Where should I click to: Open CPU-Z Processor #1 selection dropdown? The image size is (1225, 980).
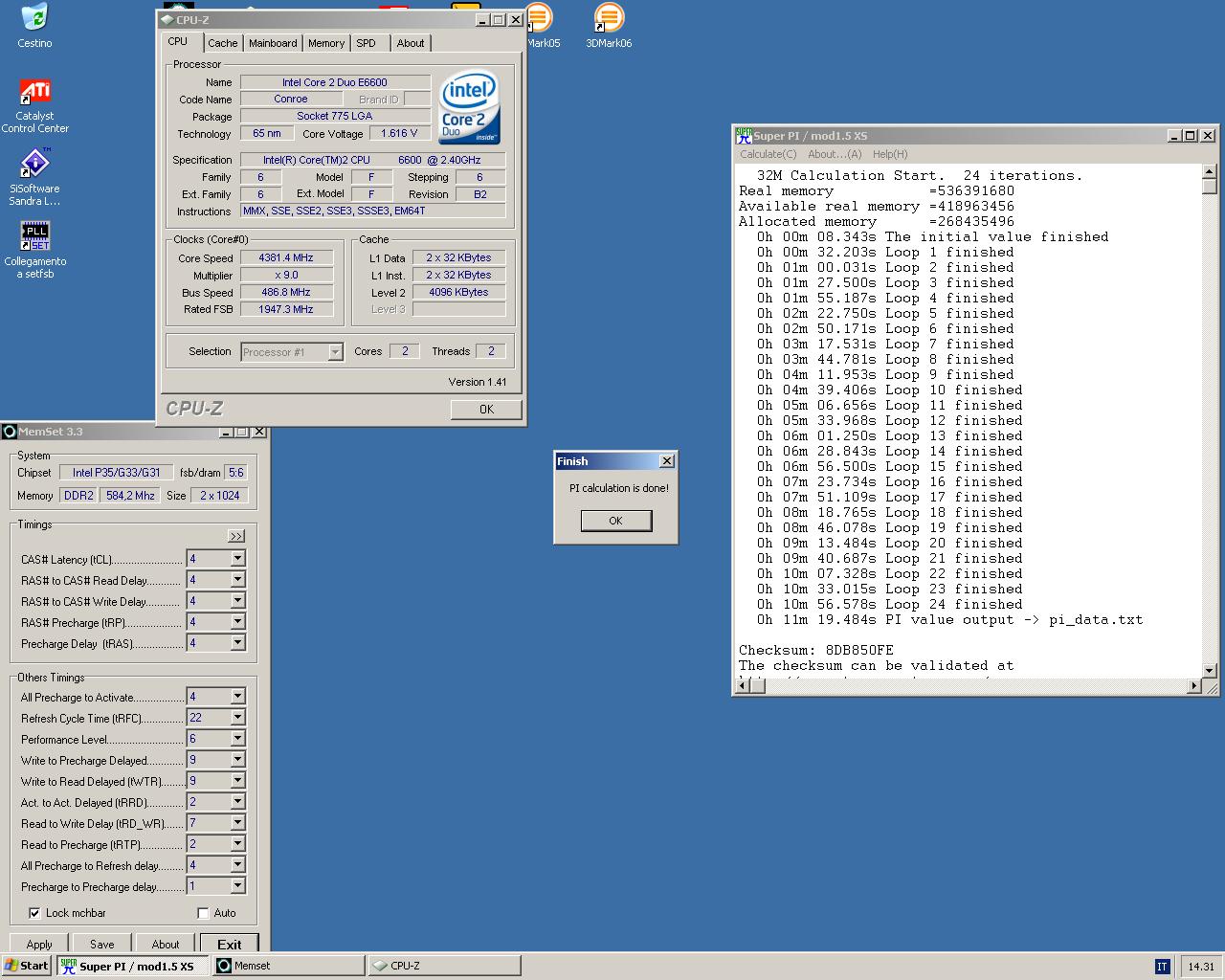(335, 352)
